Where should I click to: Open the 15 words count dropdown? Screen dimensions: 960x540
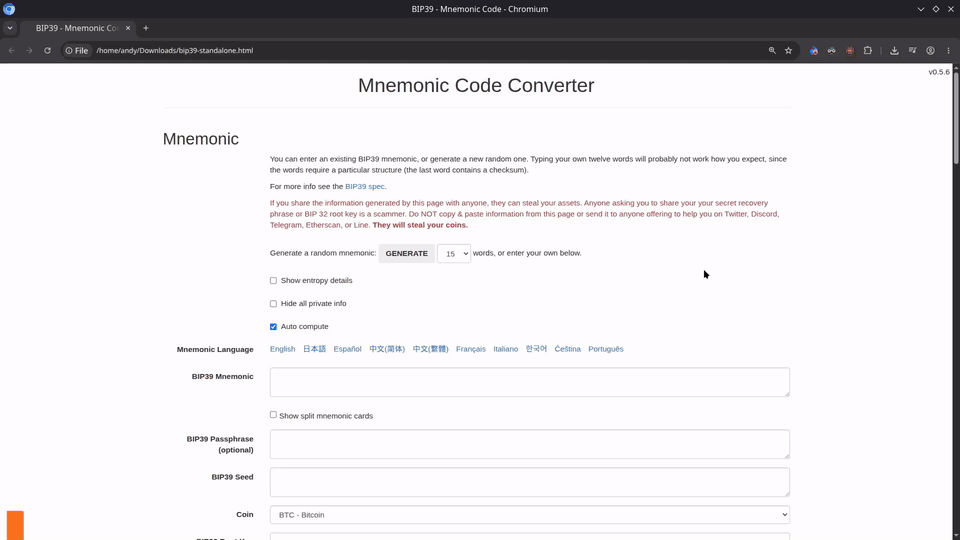coord(454,253)
